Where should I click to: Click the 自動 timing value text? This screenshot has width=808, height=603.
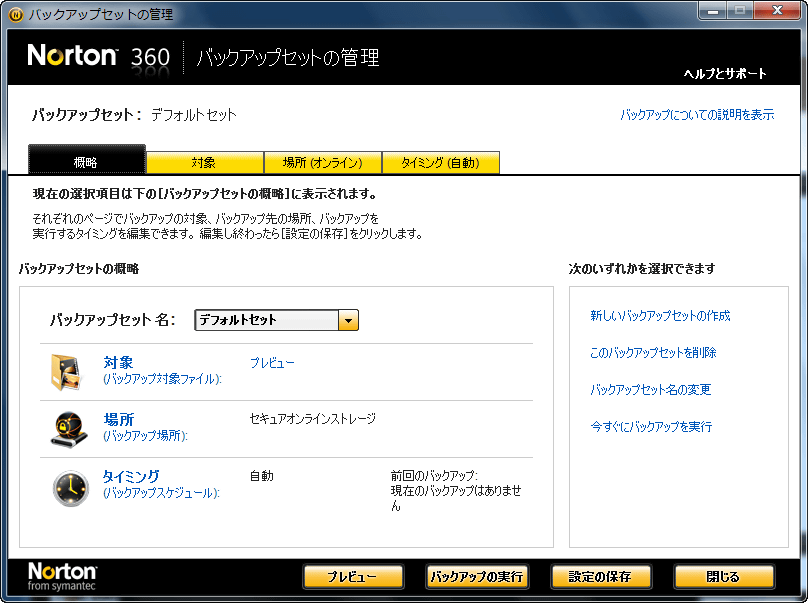click(x=262, y=476)
